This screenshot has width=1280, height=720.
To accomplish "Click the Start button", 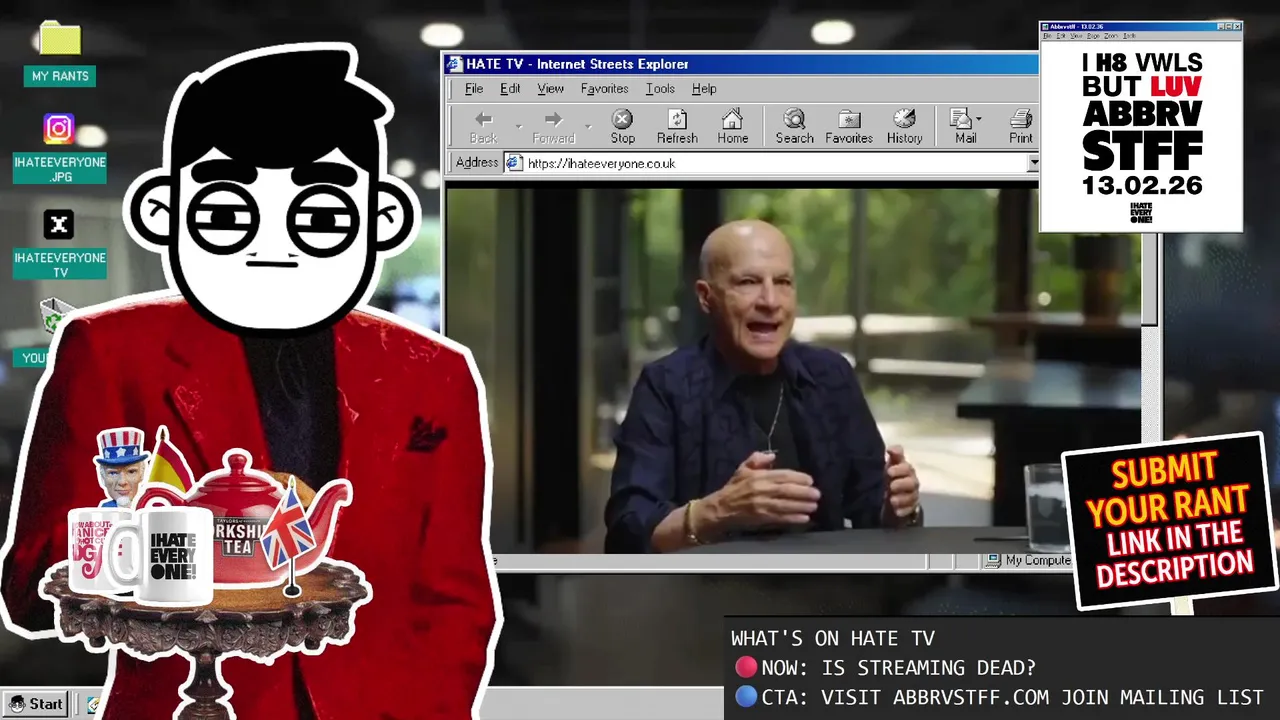I will tap(36, 704).
